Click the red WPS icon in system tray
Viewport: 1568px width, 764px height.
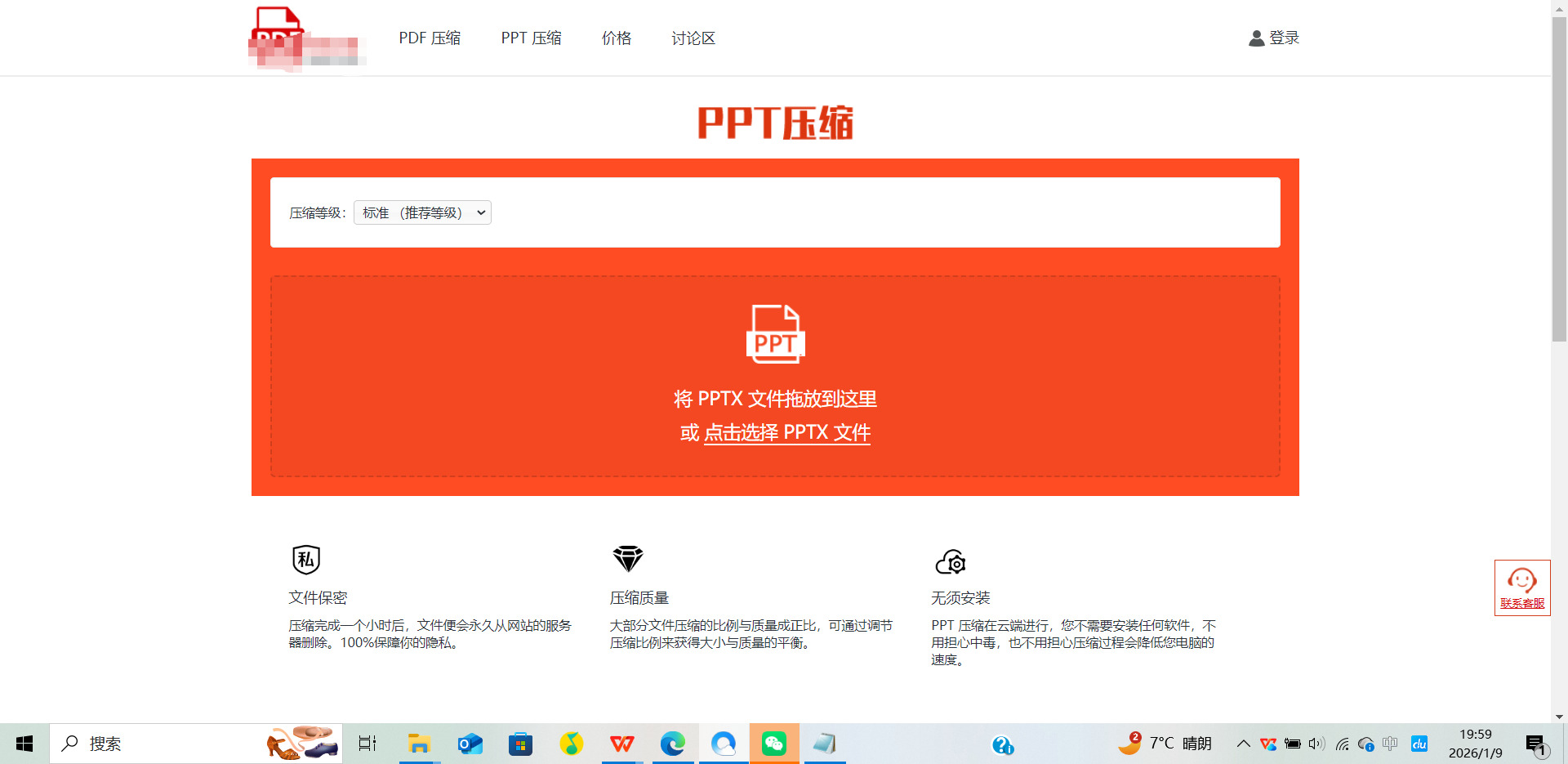click(1268, 744)
